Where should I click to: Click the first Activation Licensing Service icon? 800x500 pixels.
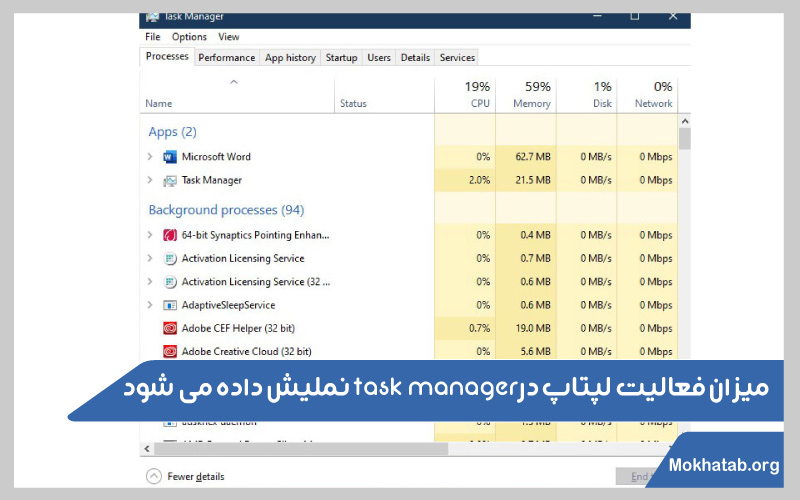[x=170, y=259]
